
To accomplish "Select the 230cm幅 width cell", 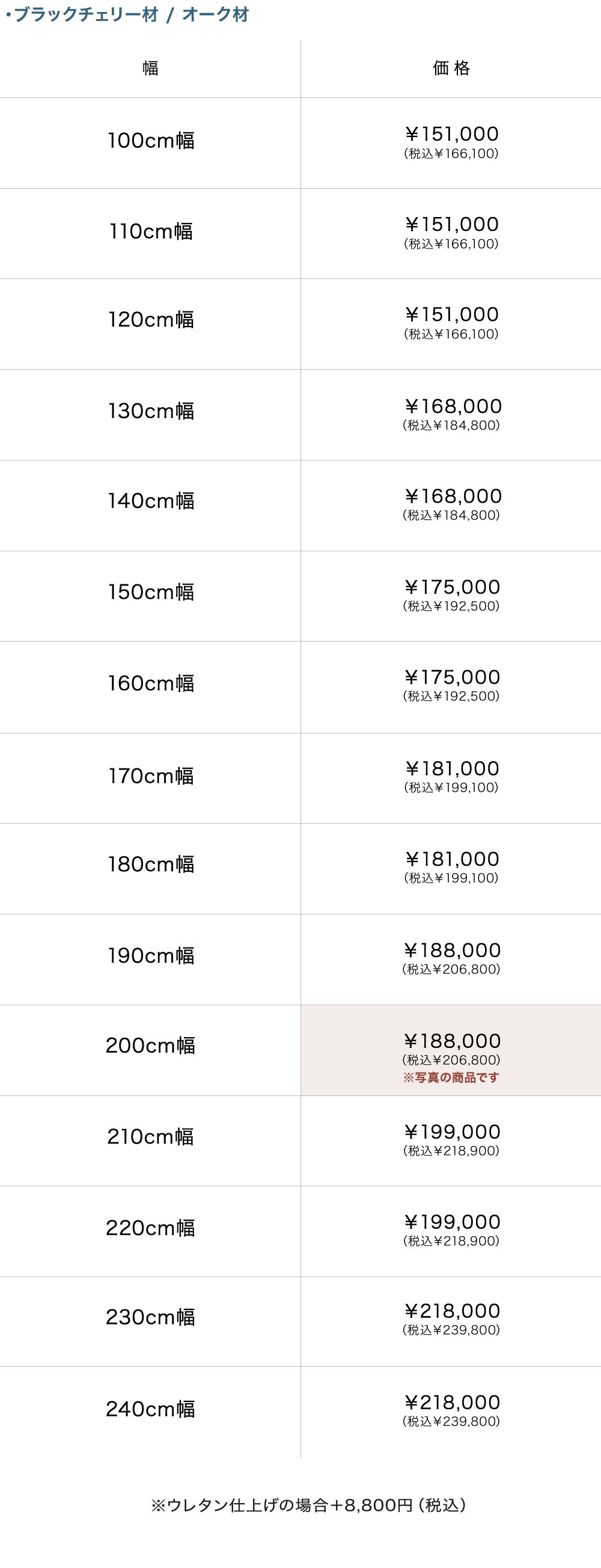I will 150,1317.
